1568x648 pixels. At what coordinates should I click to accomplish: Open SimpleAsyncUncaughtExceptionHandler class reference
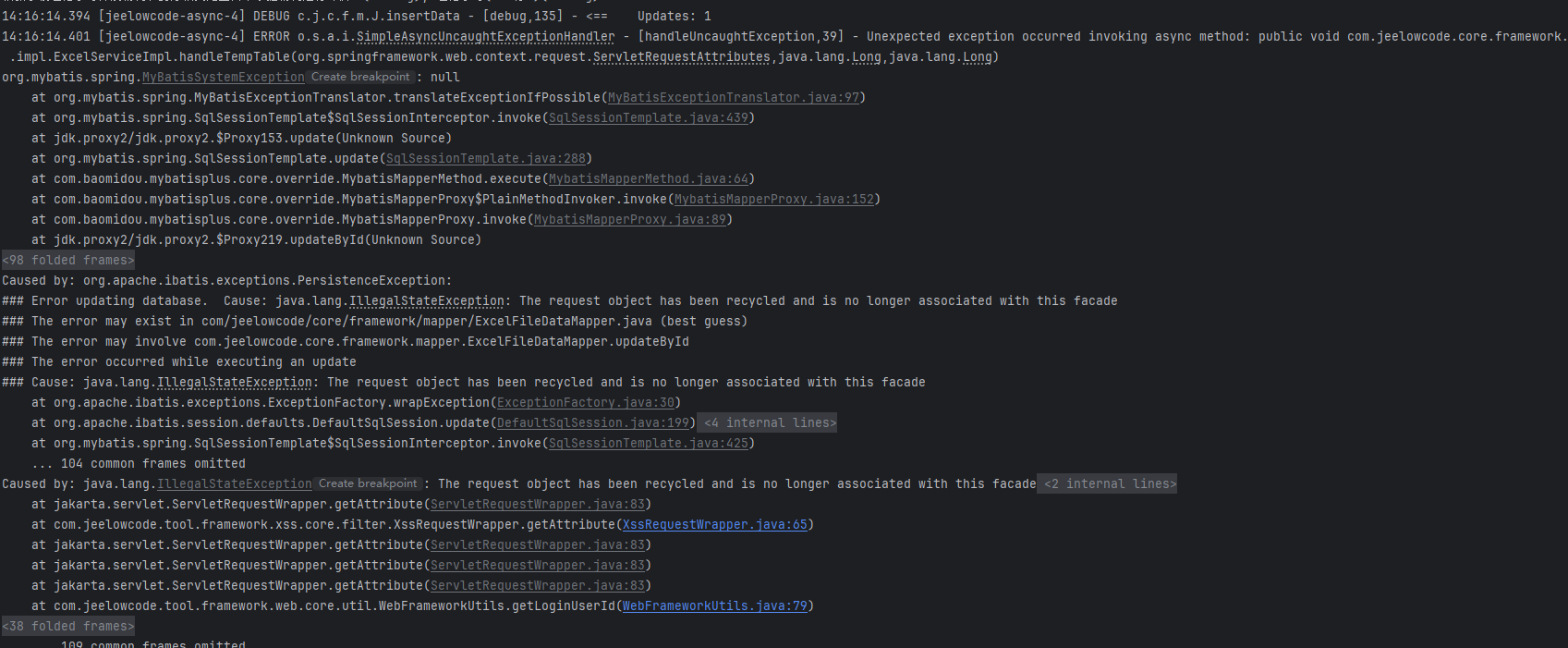(485, 37)
